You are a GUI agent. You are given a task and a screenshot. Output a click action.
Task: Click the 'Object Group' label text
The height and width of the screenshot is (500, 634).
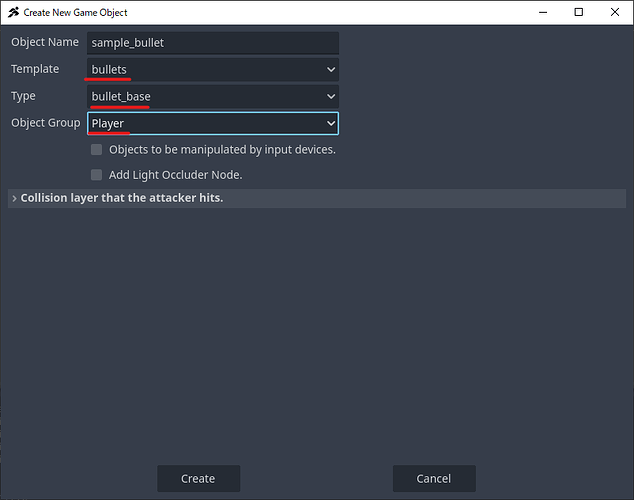[x=45, y=123]
